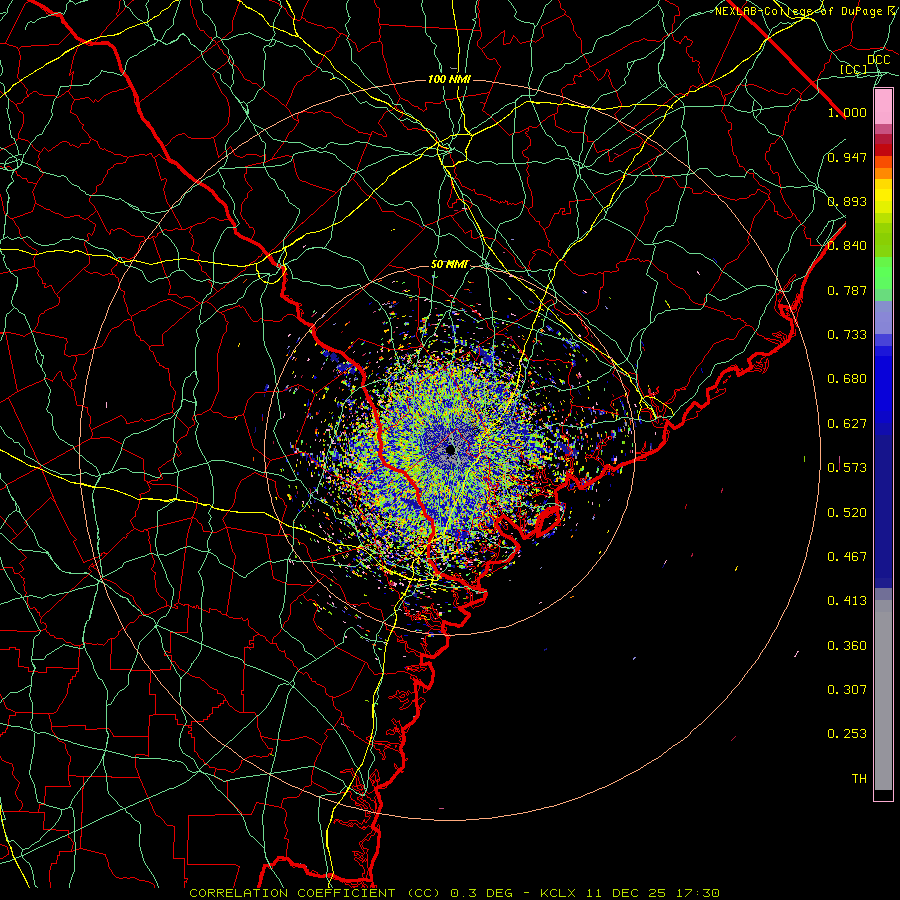
Task: Click the 0.573 color scale value
Action: (847, 468)
